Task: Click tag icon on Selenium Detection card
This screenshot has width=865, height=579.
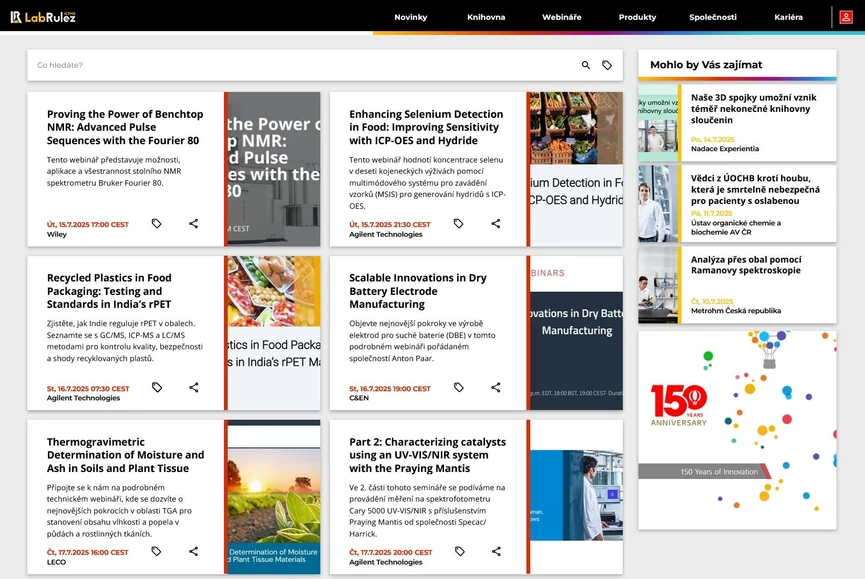Action: point(458,223)
